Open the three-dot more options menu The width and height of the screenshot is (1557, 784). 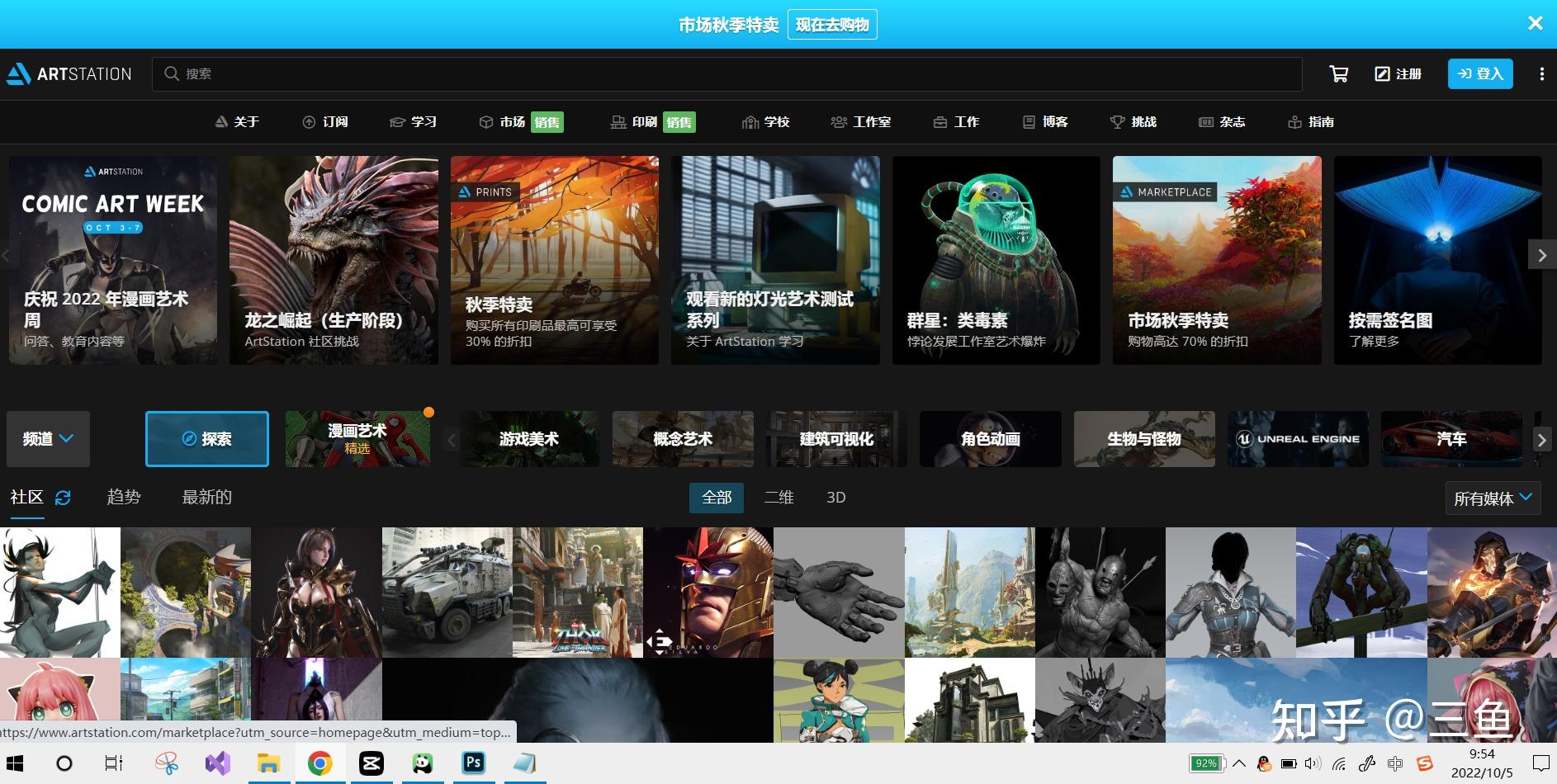pyautogui.click(x=1541, y=74)
